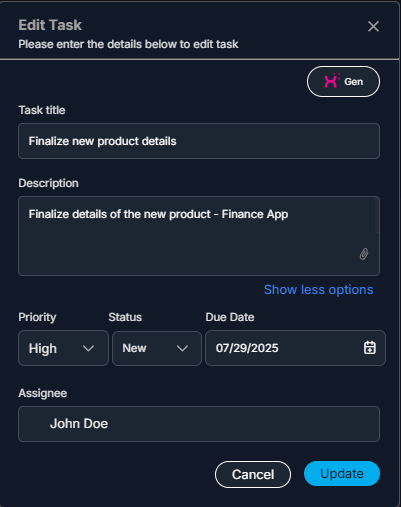This screenshot has width=401, height=507.
Task: Click the Due Date label
Action: click(x=230, y=317)
